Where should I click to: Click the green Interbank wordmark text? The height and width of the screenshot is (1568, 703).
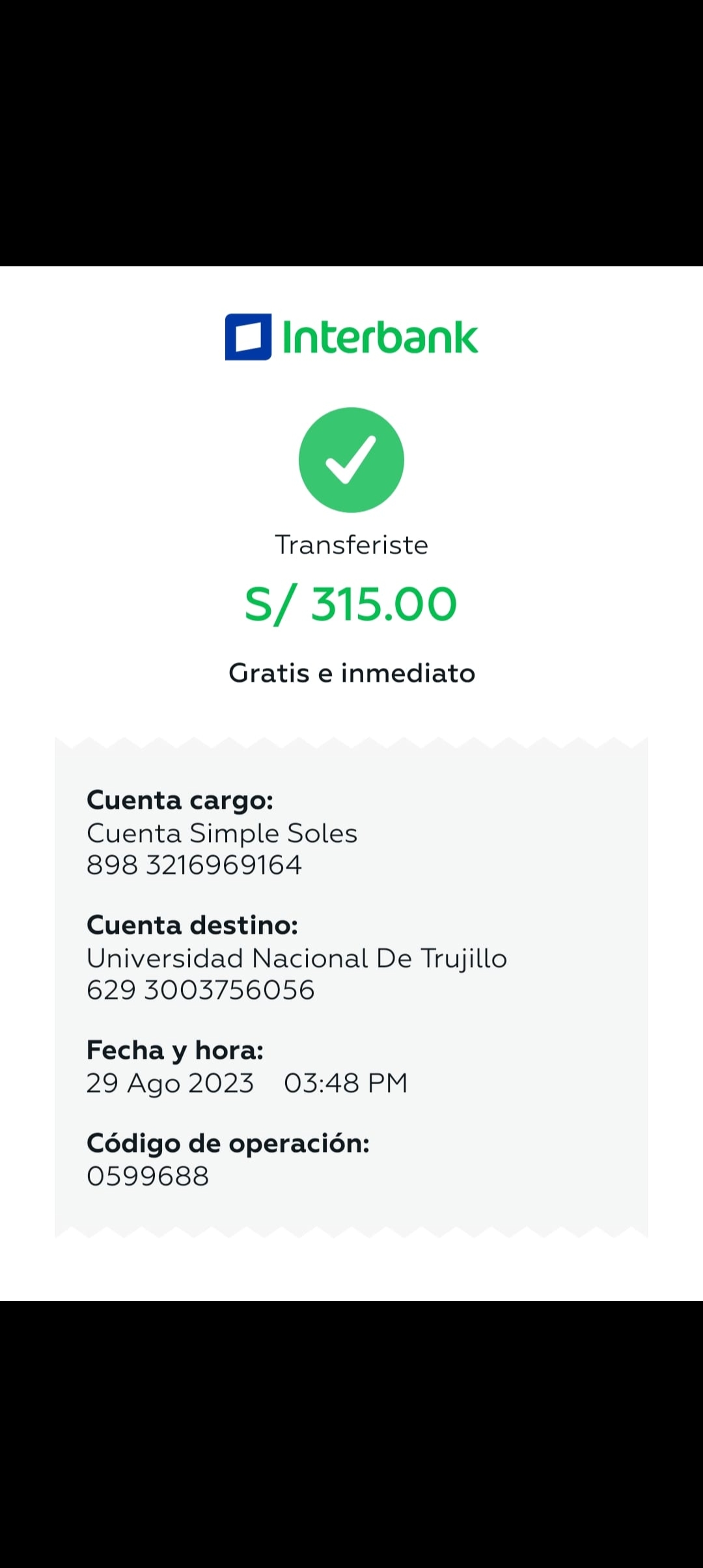pyautogui.click(x=380, y=338)
